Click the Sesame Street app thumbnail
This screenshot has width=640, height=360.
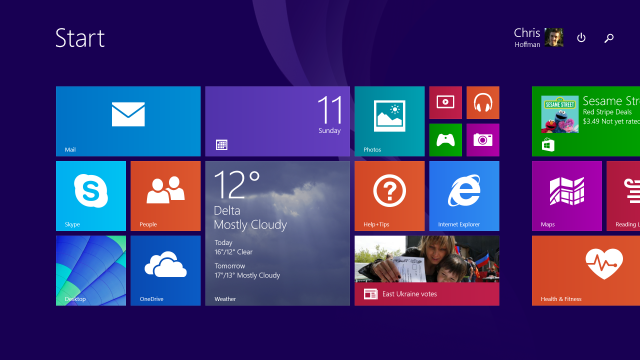click(x=560, y=114)
